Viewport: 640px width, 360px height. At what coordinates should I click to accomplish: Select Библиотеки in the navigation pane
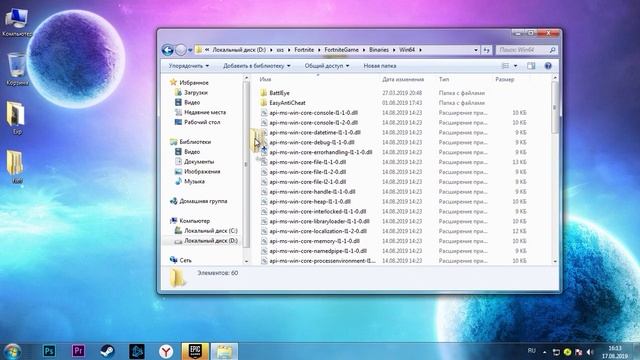pos(195,142)
